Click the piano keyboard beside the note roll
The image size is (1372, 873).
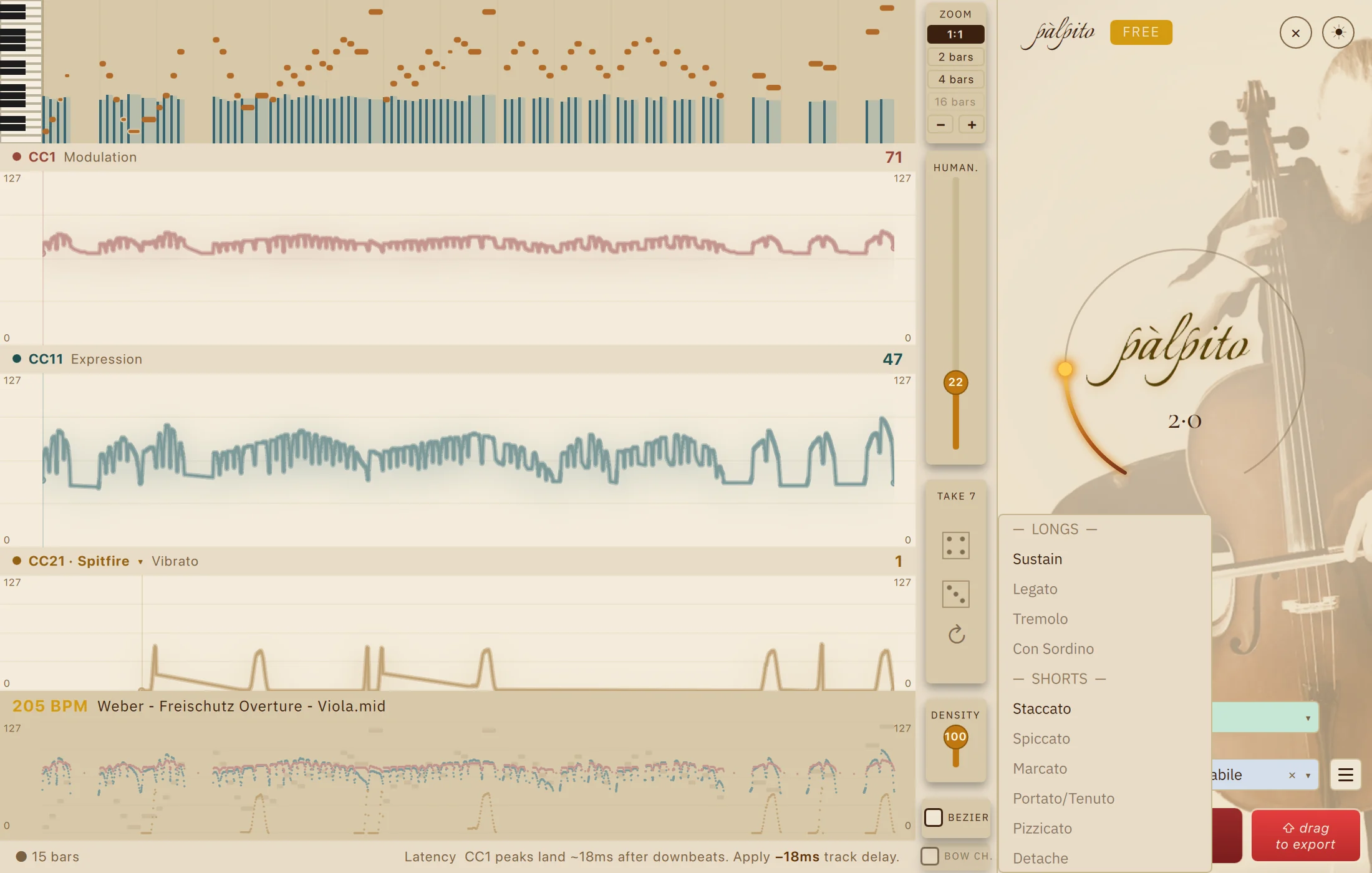click(x=21, y=72)
